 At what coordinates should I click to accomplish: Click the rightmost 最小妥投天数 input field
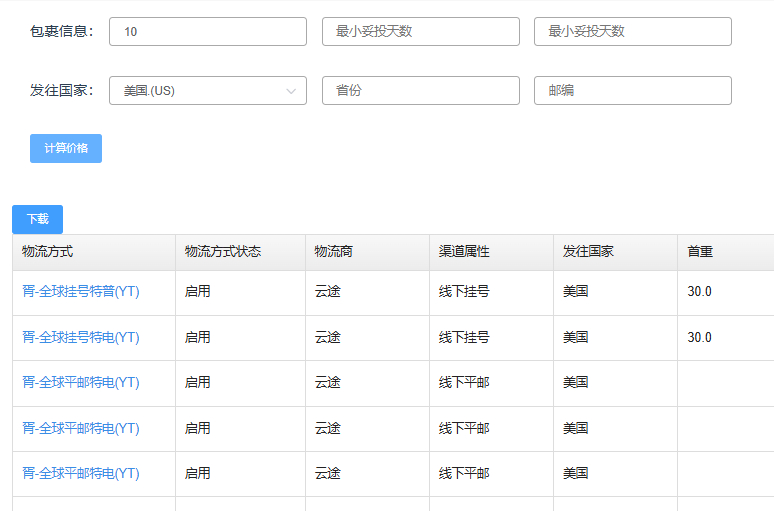[632, 32]
